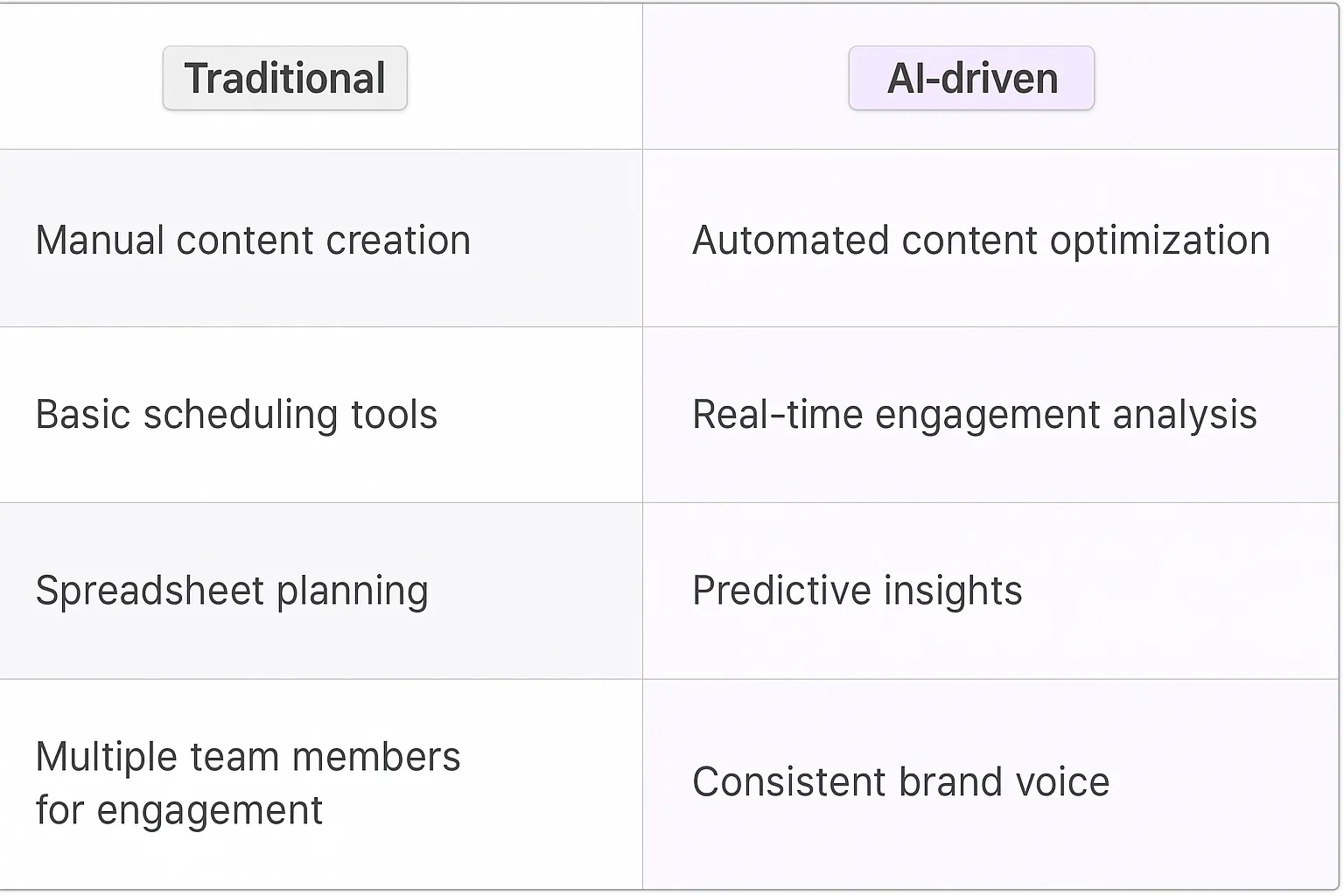
Task: Click the word "scheduling"
Action: click(241, 415)
